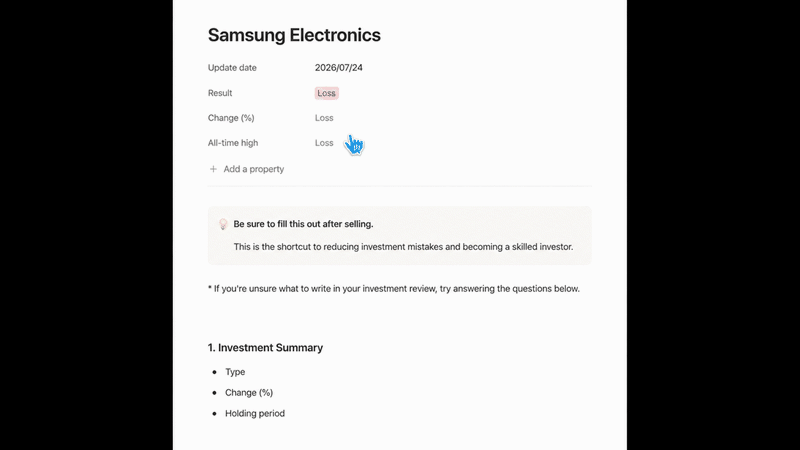Click the Change (%) property label
Viewport: 800px width, 450px height.
click(231, 118)
